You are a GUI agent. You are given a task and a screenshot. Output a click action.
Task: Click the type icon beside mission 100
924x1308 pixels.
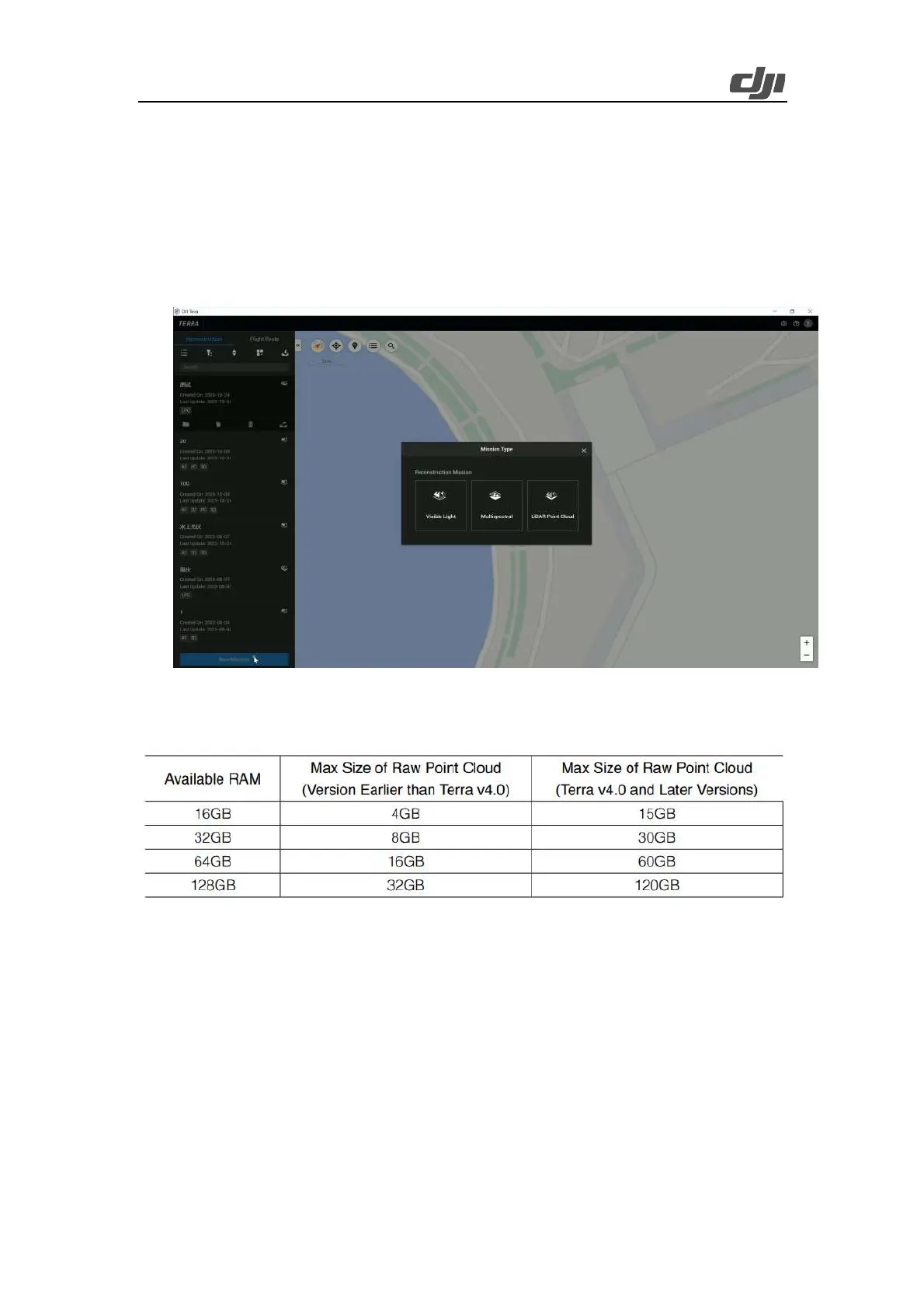coord(284,482)
